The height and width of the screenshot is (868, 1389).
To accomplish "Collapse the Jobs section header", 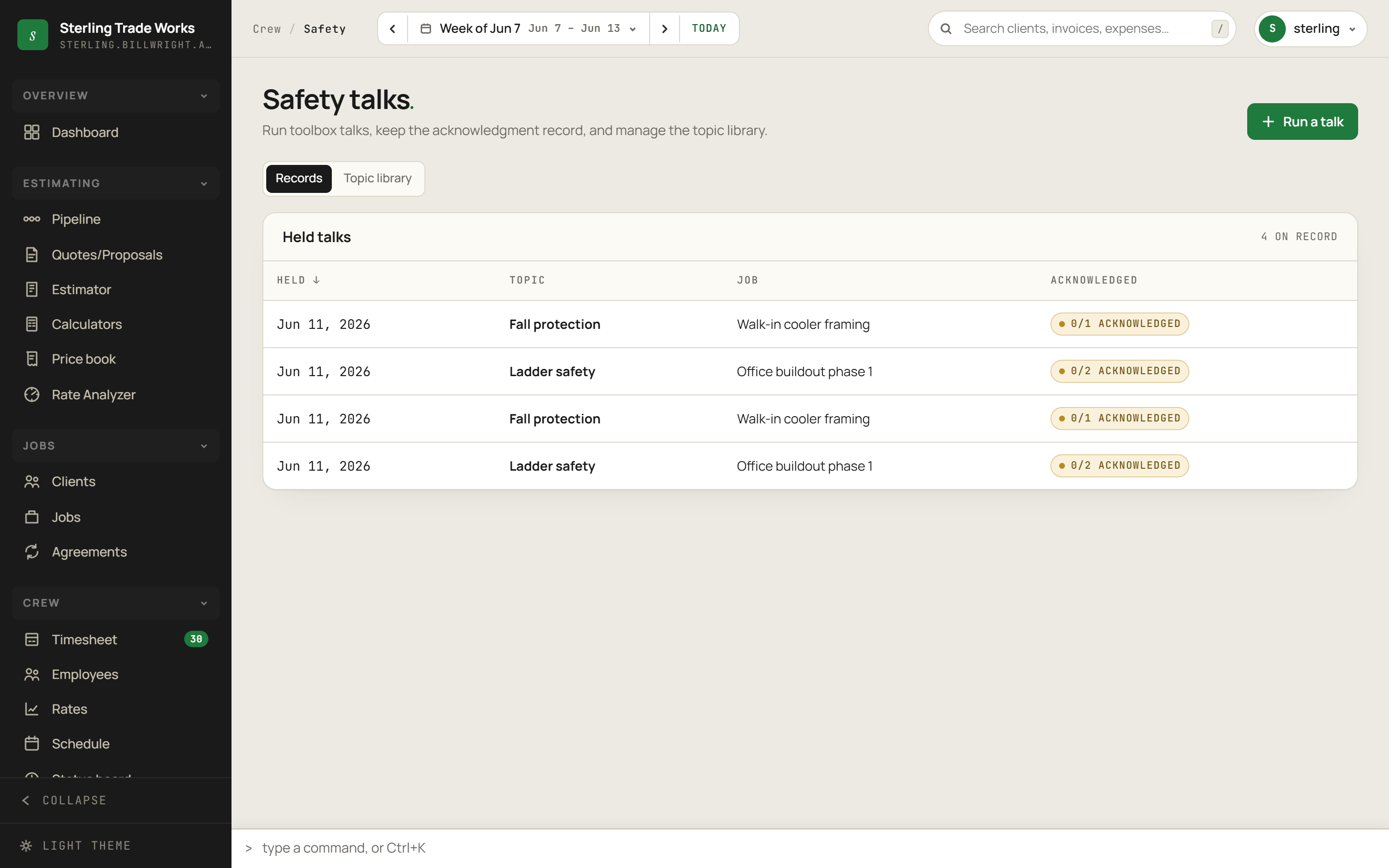I will [x=115, y=446].
